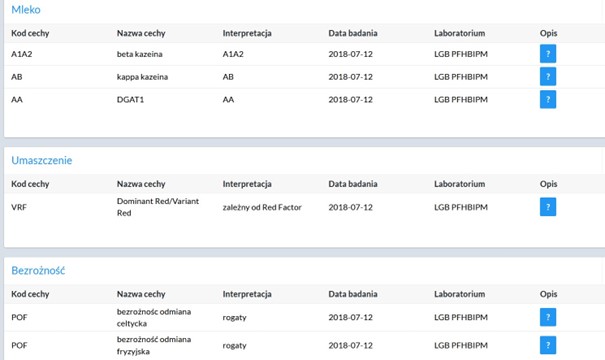Click question icon for celtycka polledness
Viewport: 605px width, 360px height.
point(548,317)
